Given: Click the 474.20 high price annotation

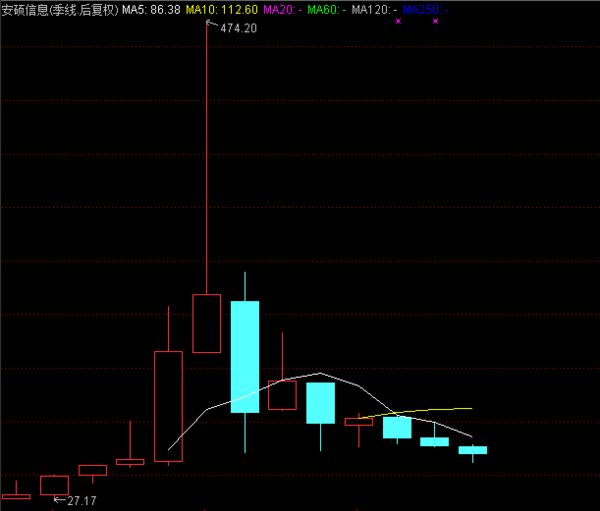Looking at the screenshot, I should [238, 28].
